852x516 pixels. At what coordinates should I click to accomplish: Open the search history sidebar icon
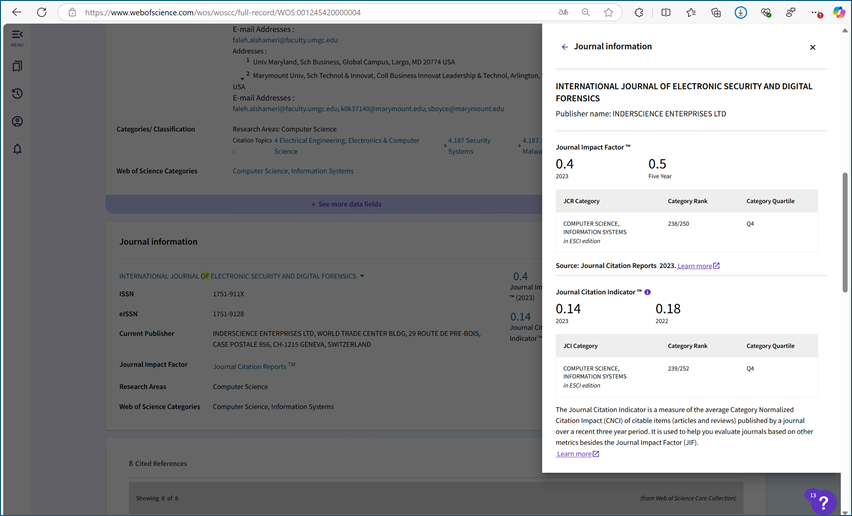17,94
